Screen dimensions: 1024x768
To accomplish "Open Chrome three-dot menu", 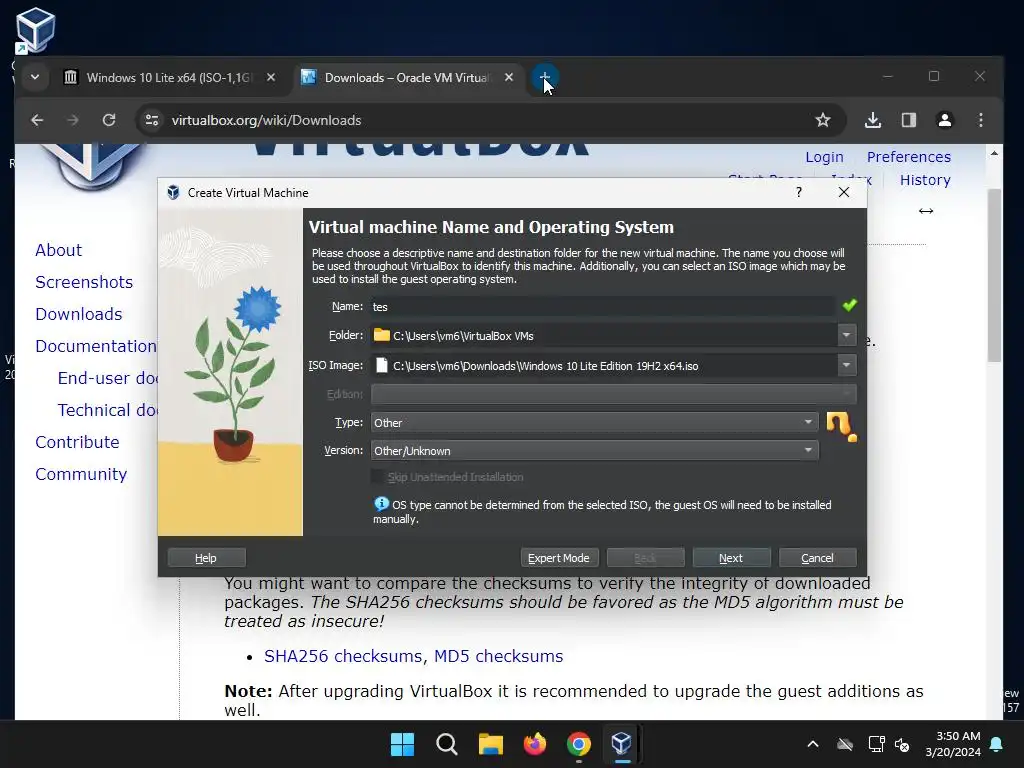I will 981,120.
